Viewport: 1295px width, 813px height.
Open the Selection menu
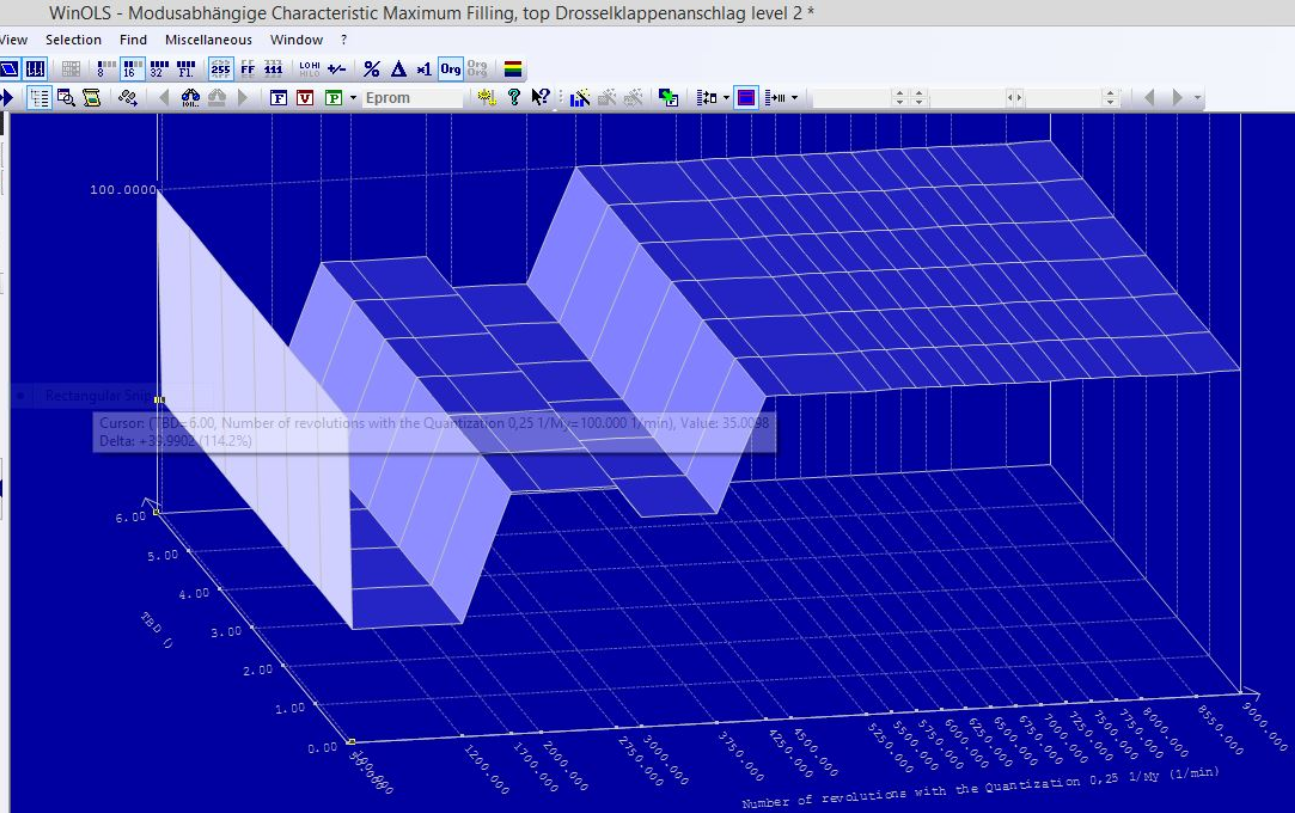(73, 40)
